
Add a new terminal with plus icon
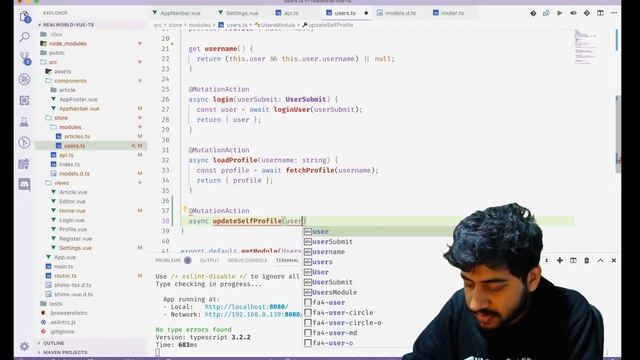[560, 260]
